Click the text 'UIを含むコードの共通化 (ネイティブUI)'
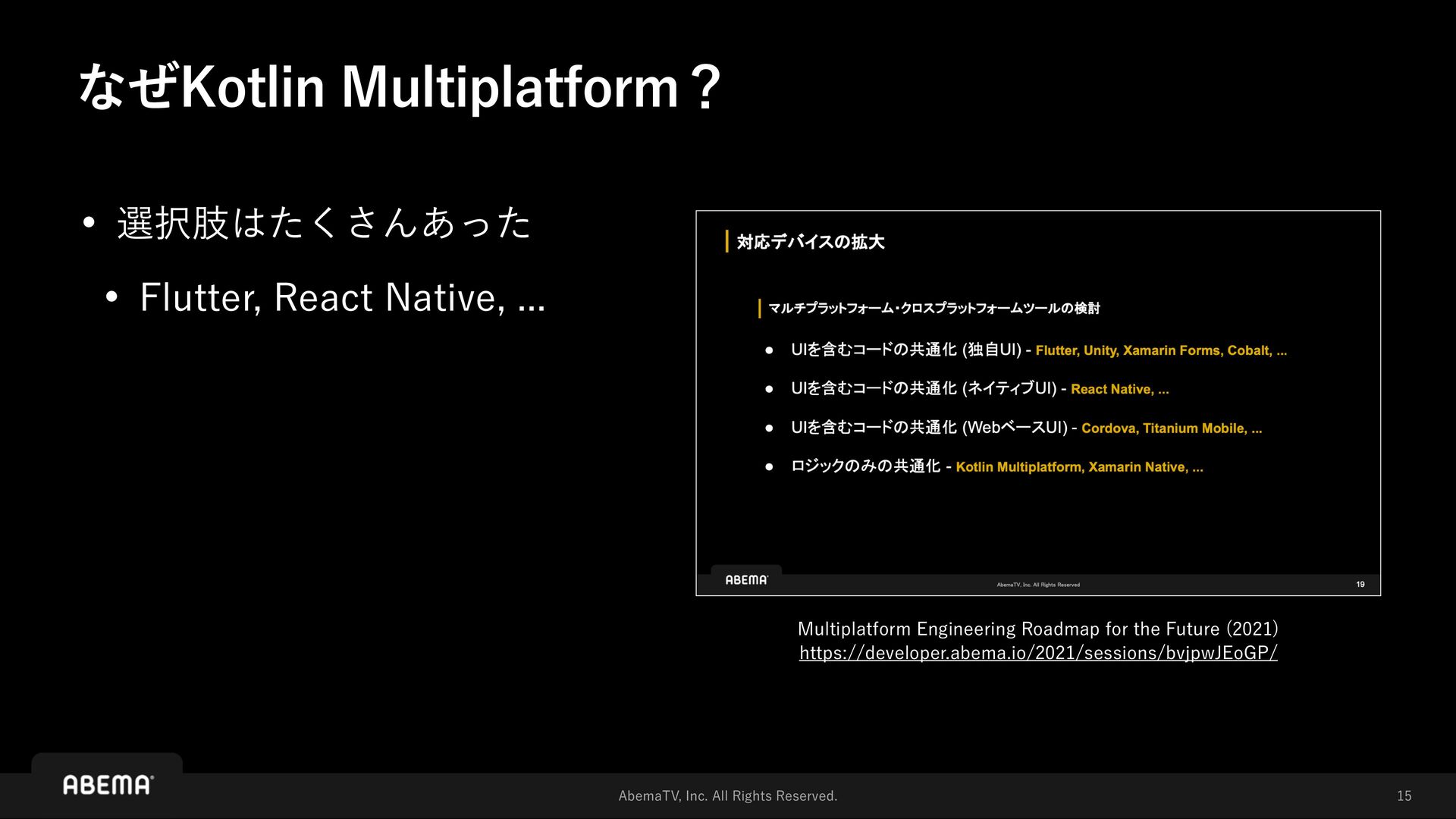 point(924,388)
